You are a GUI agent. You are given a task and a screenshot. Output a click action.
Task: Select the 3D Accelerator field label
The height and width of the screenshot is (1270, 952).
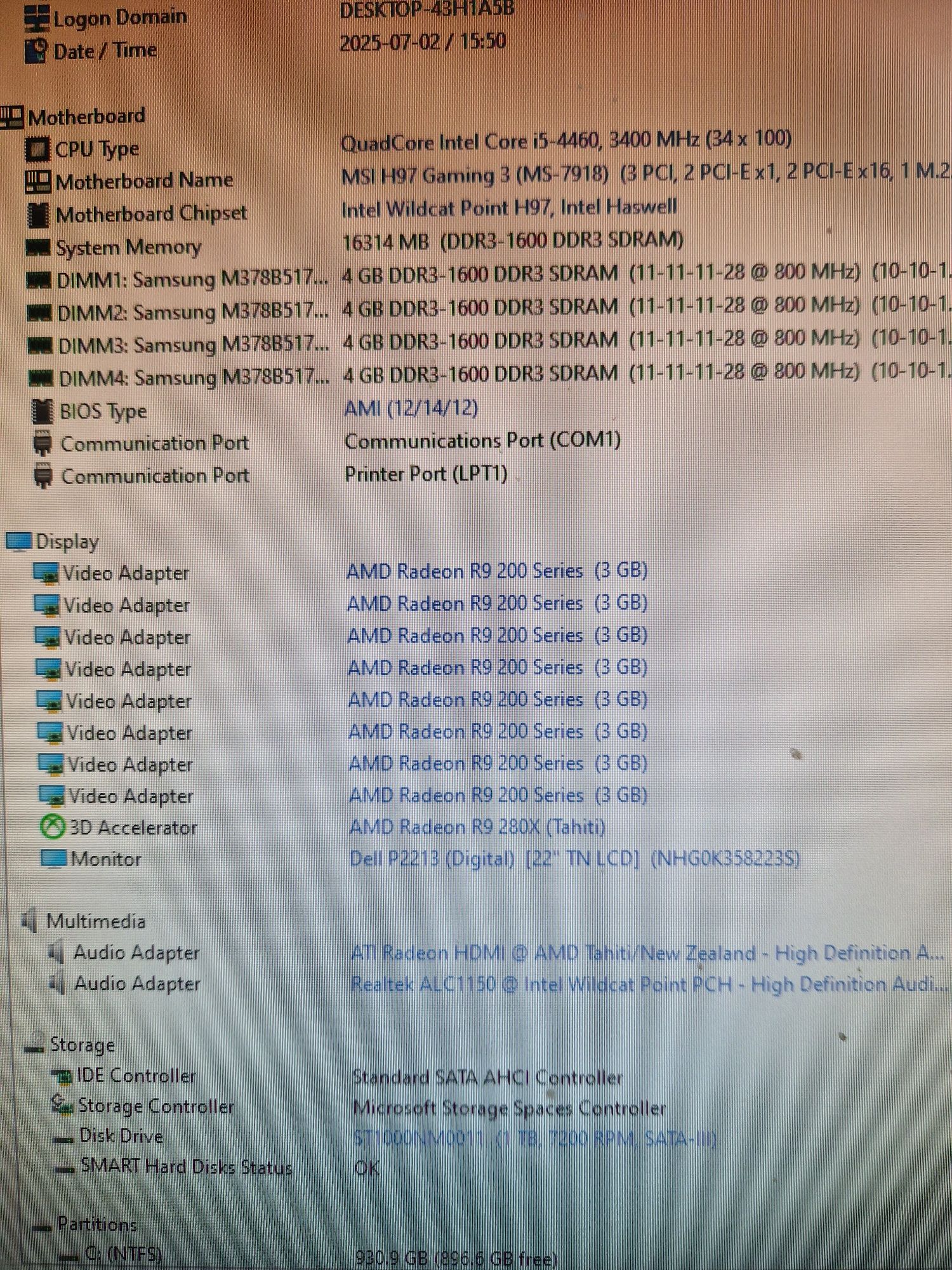tap(133, 827)
